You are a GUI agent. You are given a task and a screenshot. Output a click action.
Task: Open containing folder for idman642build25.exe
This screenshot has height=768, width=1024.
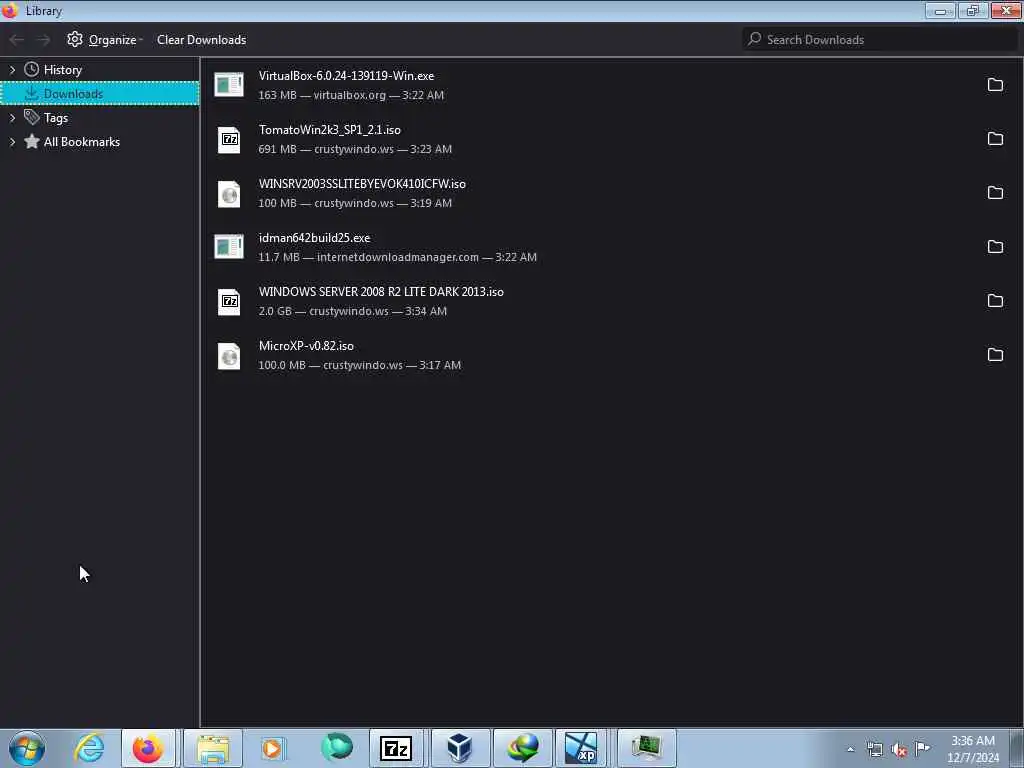coord(995,247)
